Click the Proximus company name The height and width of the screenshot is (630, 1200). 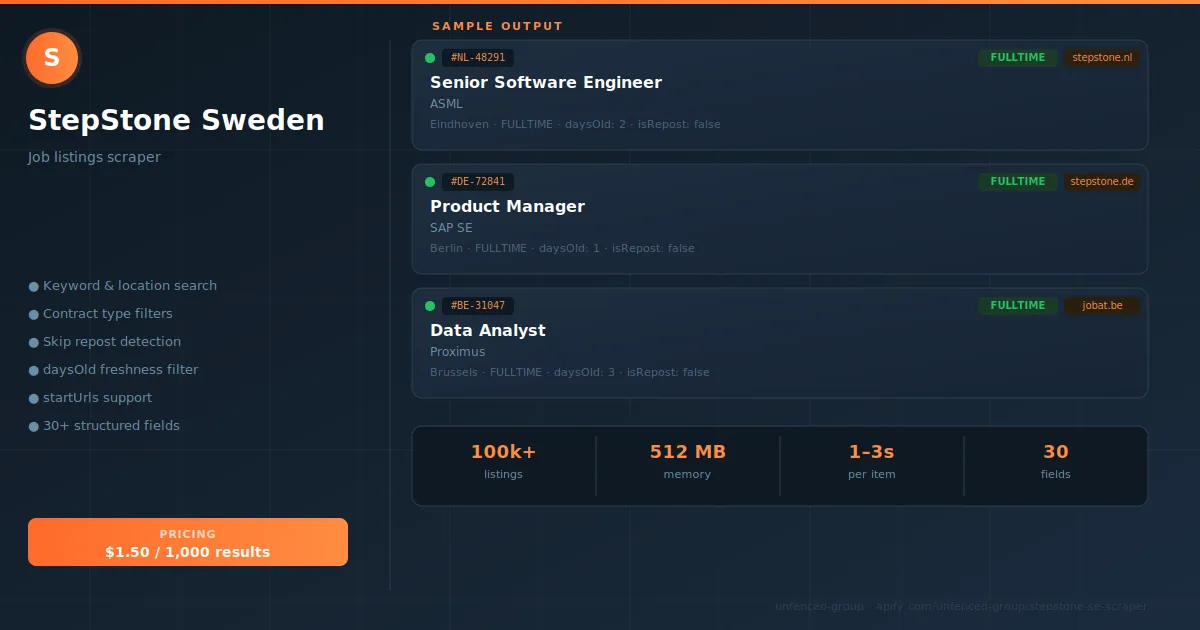pos(458,352)
